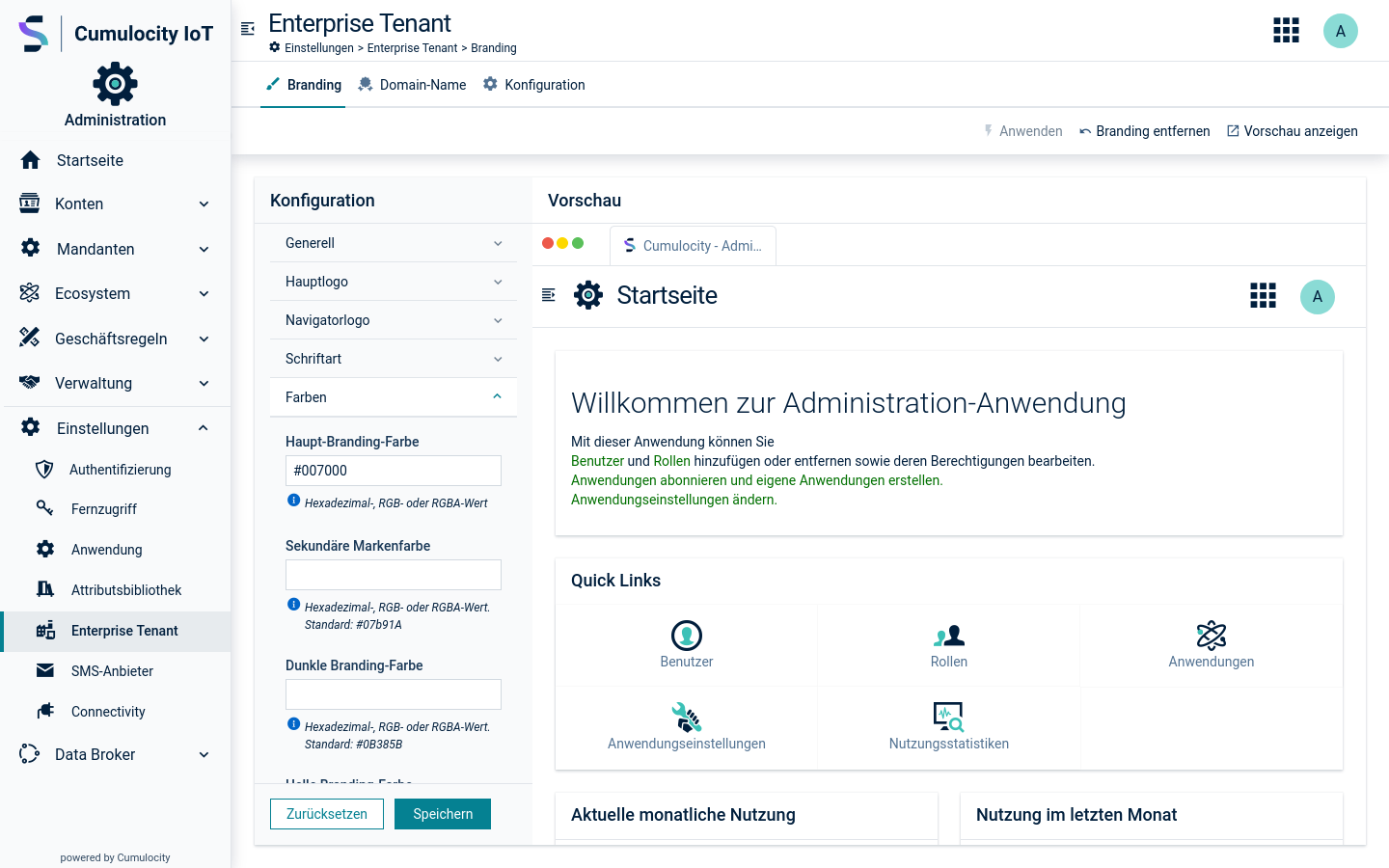Click info icon under Dunkle Branding-Farbe

point(294,724)
